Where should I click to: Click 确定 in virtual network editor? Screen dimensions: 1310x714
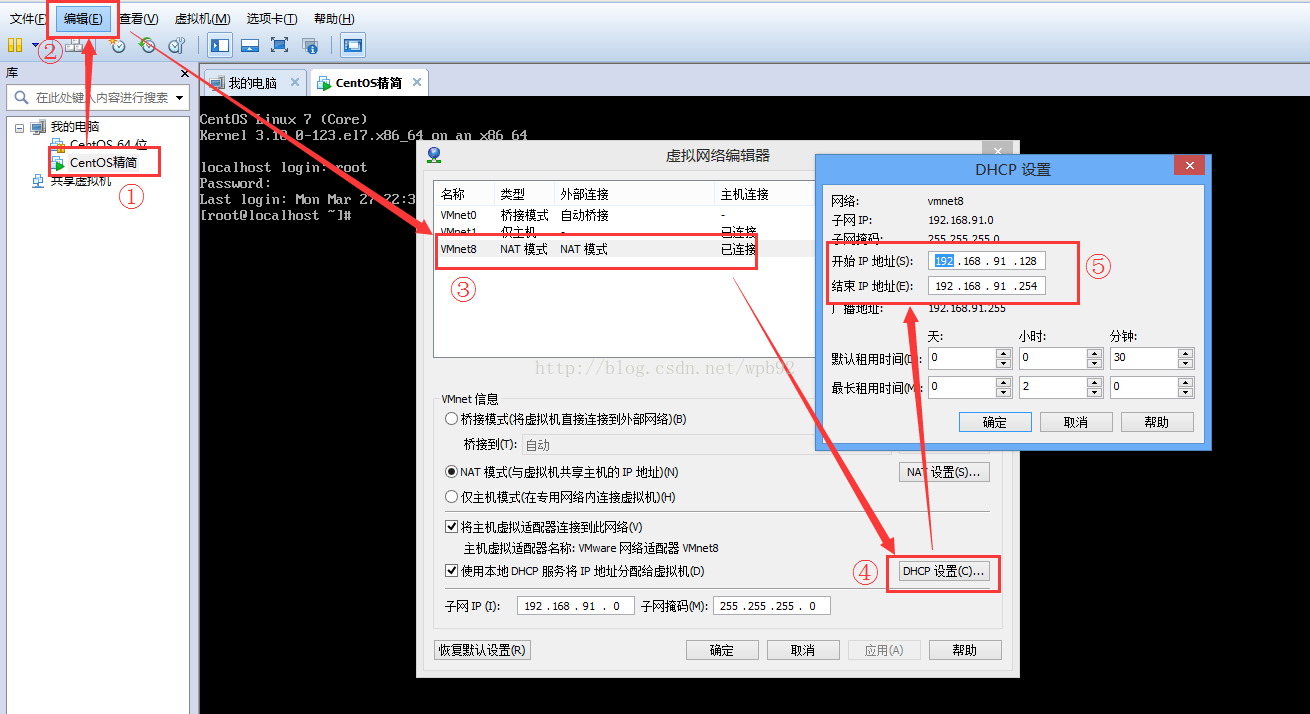point(722,650)
